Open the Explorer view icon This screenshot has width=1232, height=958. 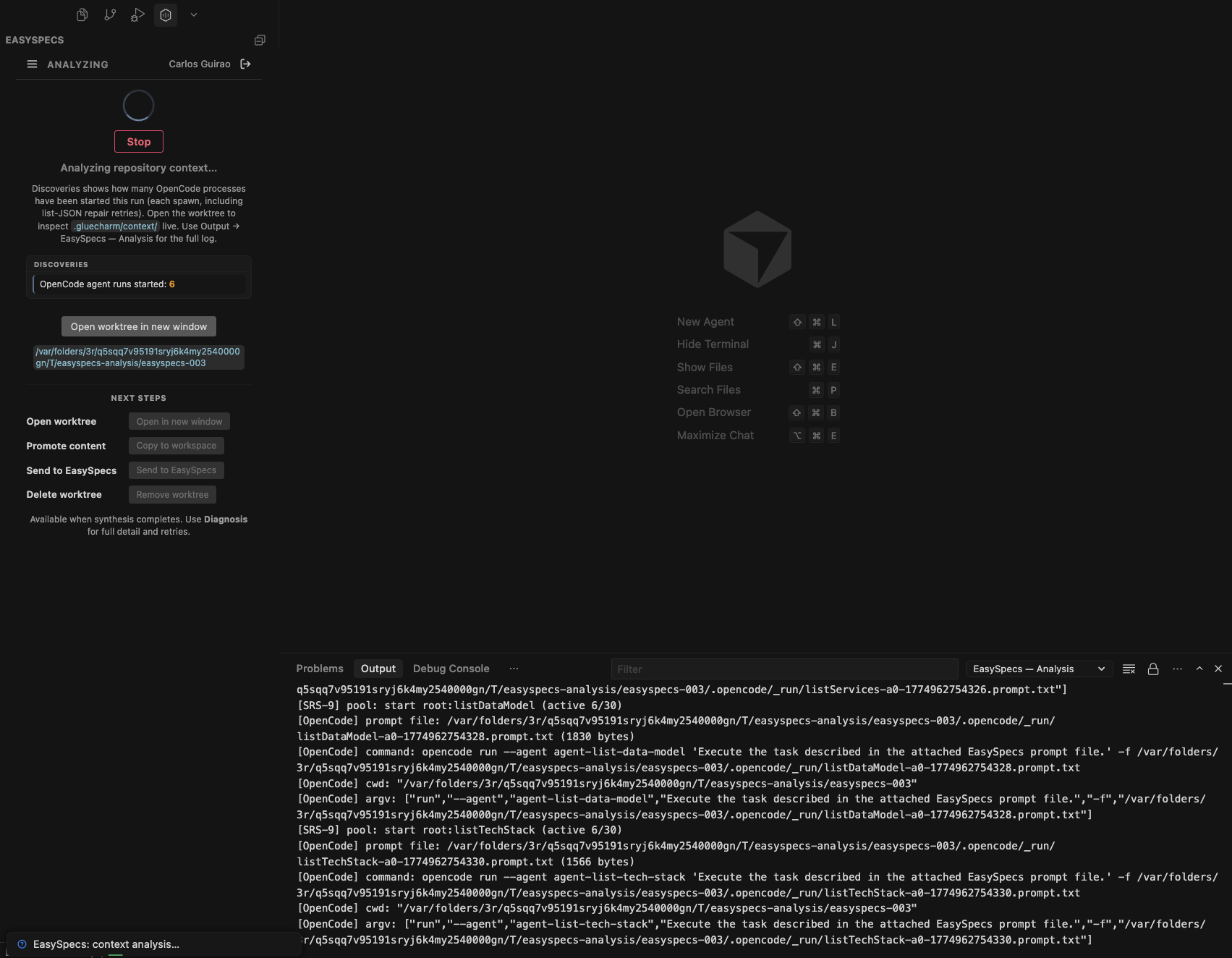pos(82,14)
